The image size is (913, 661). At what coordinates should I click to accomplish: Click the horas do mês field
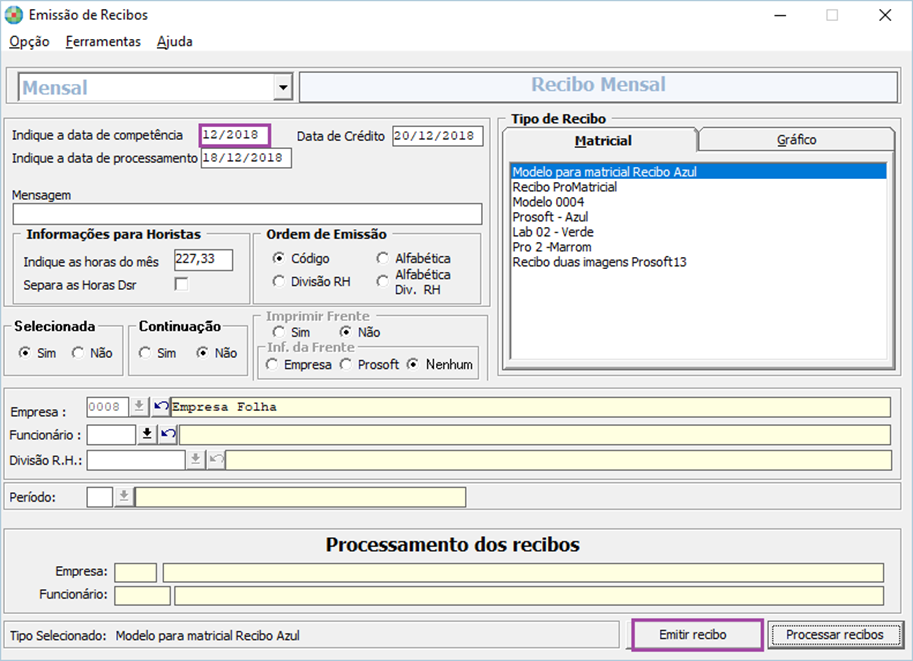point(203,260)
